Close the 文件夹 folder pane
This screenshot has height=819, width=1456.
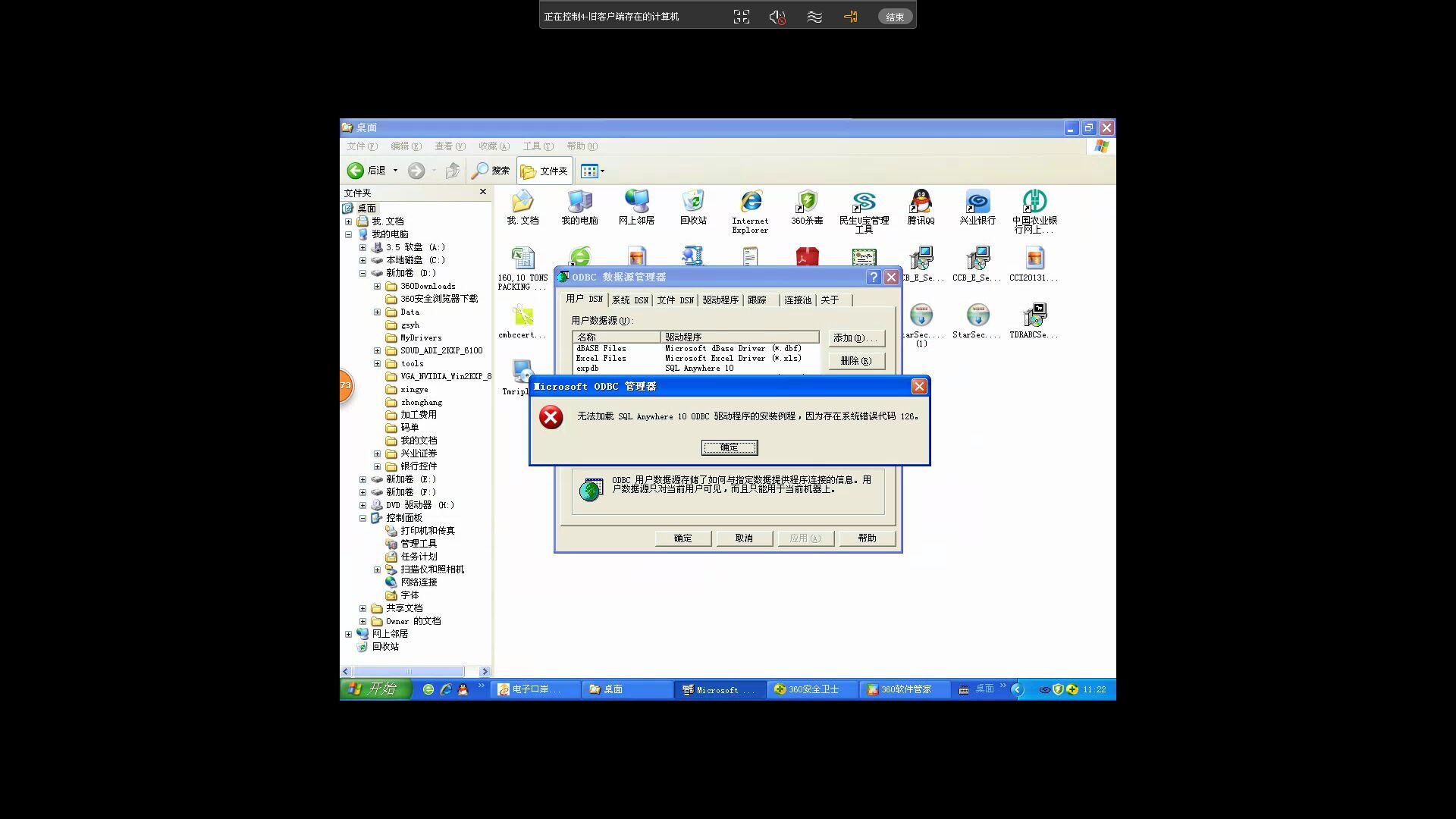pos(483,192)
